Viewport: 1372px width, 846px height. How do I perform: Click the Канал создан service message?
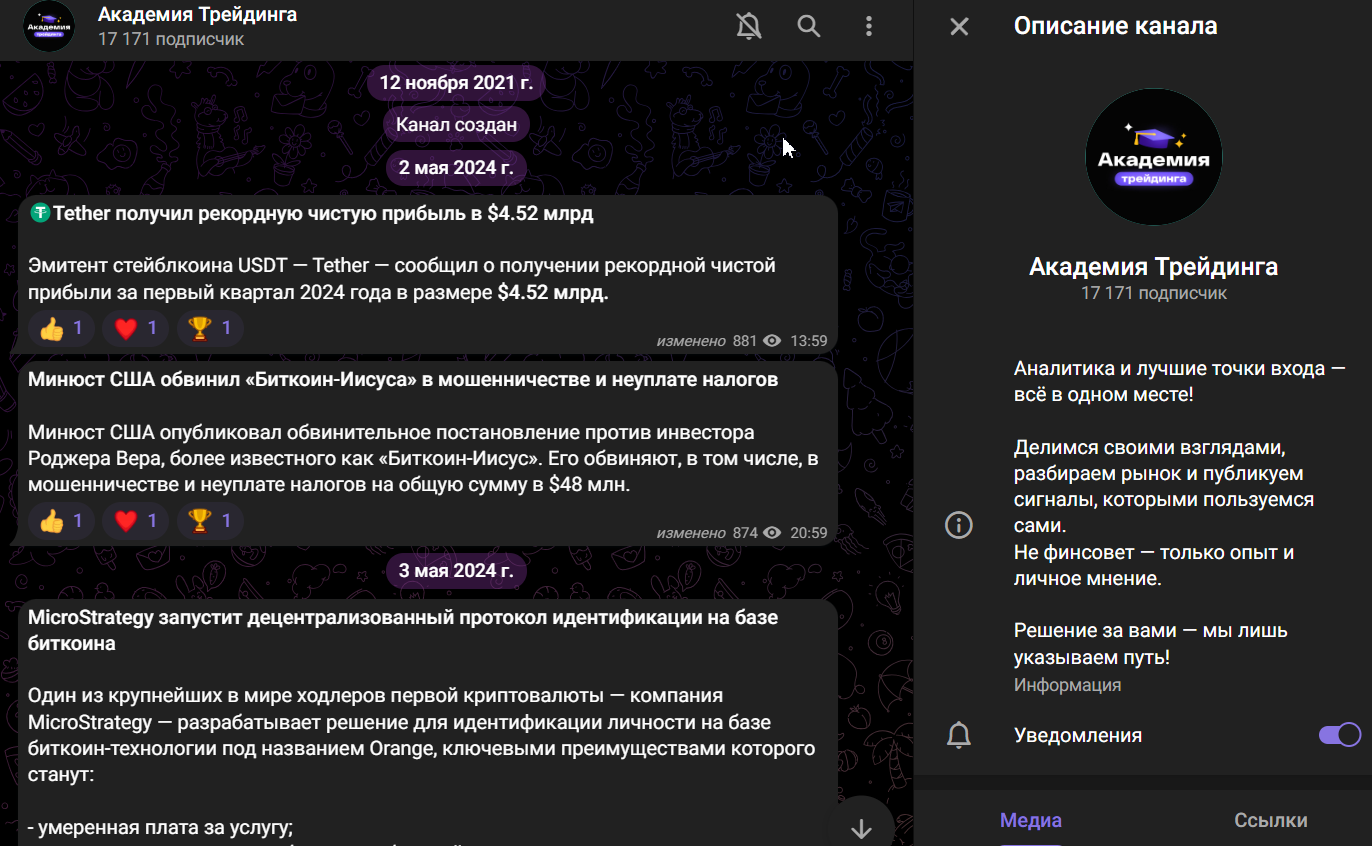[x=456, y=125]
